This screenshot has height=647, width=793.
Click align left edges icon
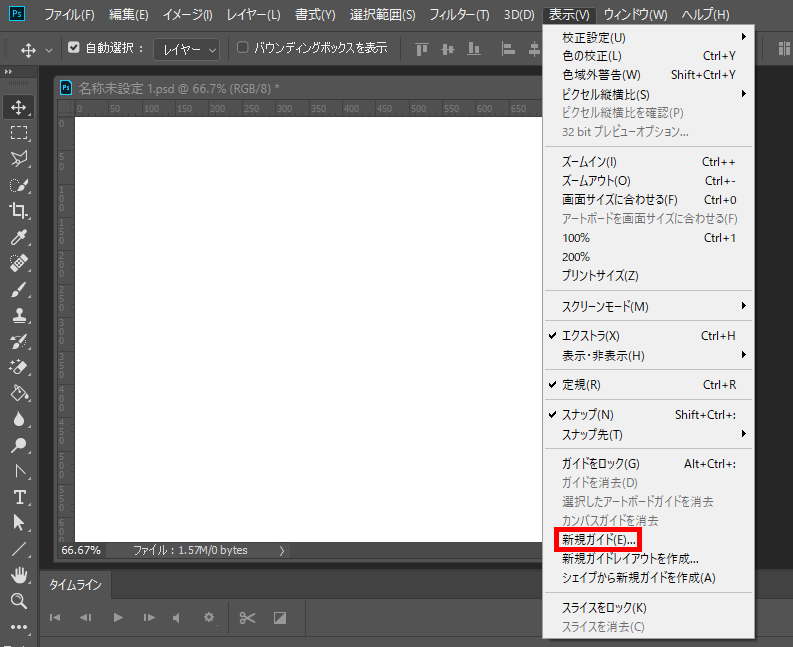coord(508,49)
